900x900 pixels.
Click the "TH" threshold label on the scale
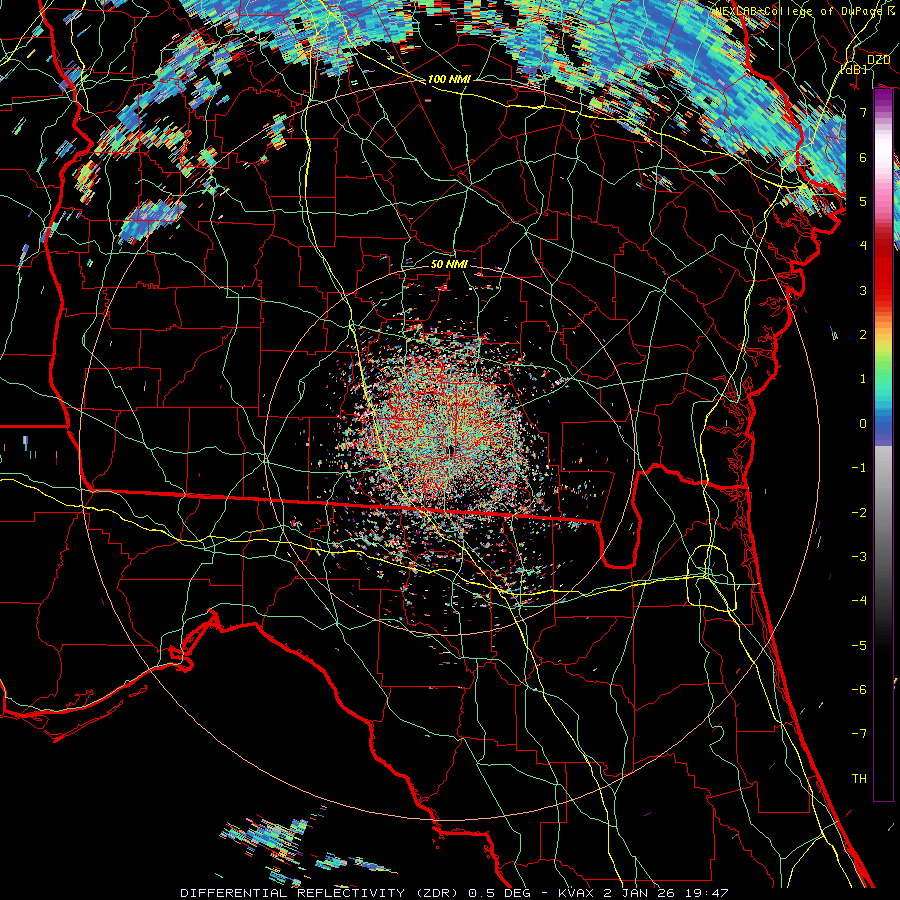(x=859, y=779)
